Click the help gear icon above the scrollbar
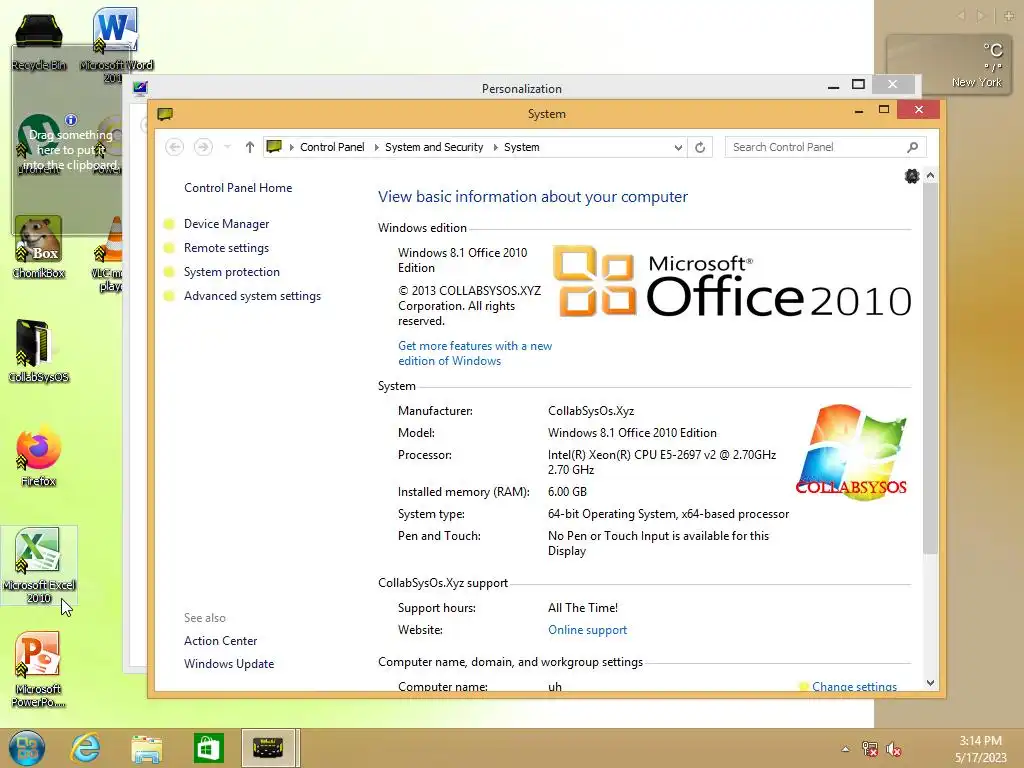 pyautogui.click(x=912, y=176)
